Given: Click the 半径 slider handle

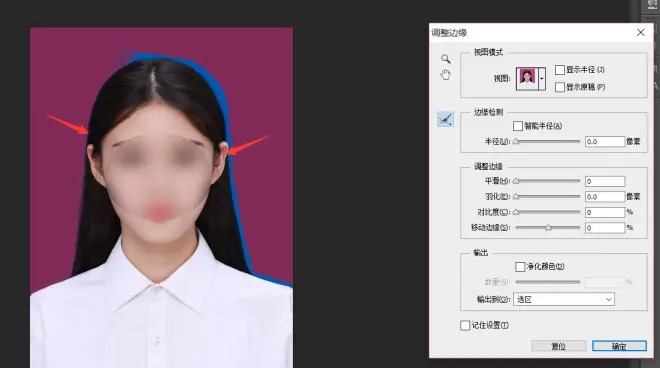Looking at the screenshot, I should (x=516, y=141).
